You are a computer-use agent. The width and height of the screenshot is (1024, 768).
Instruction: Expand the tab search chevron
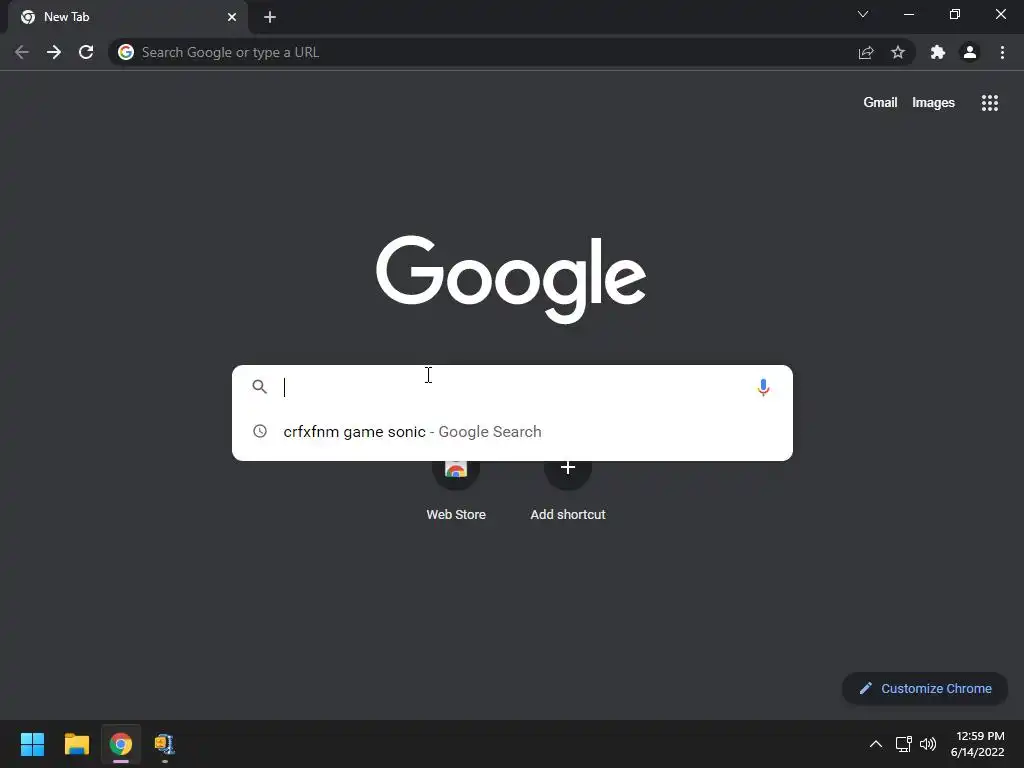click(863, 14)
